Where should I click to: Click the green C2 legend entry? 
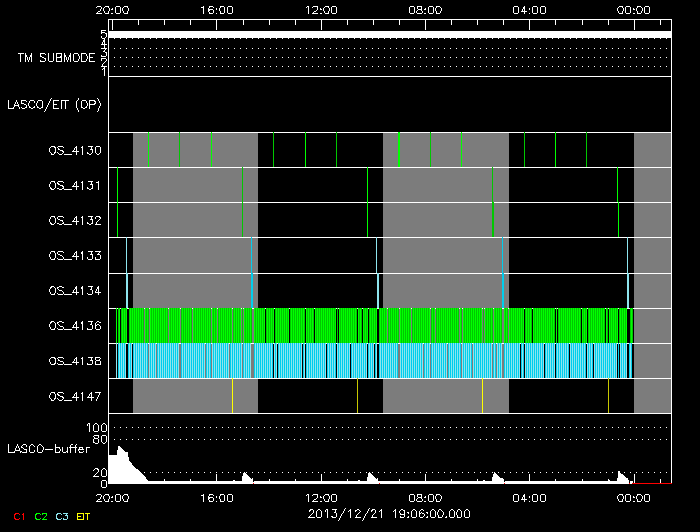click(41, 516)
